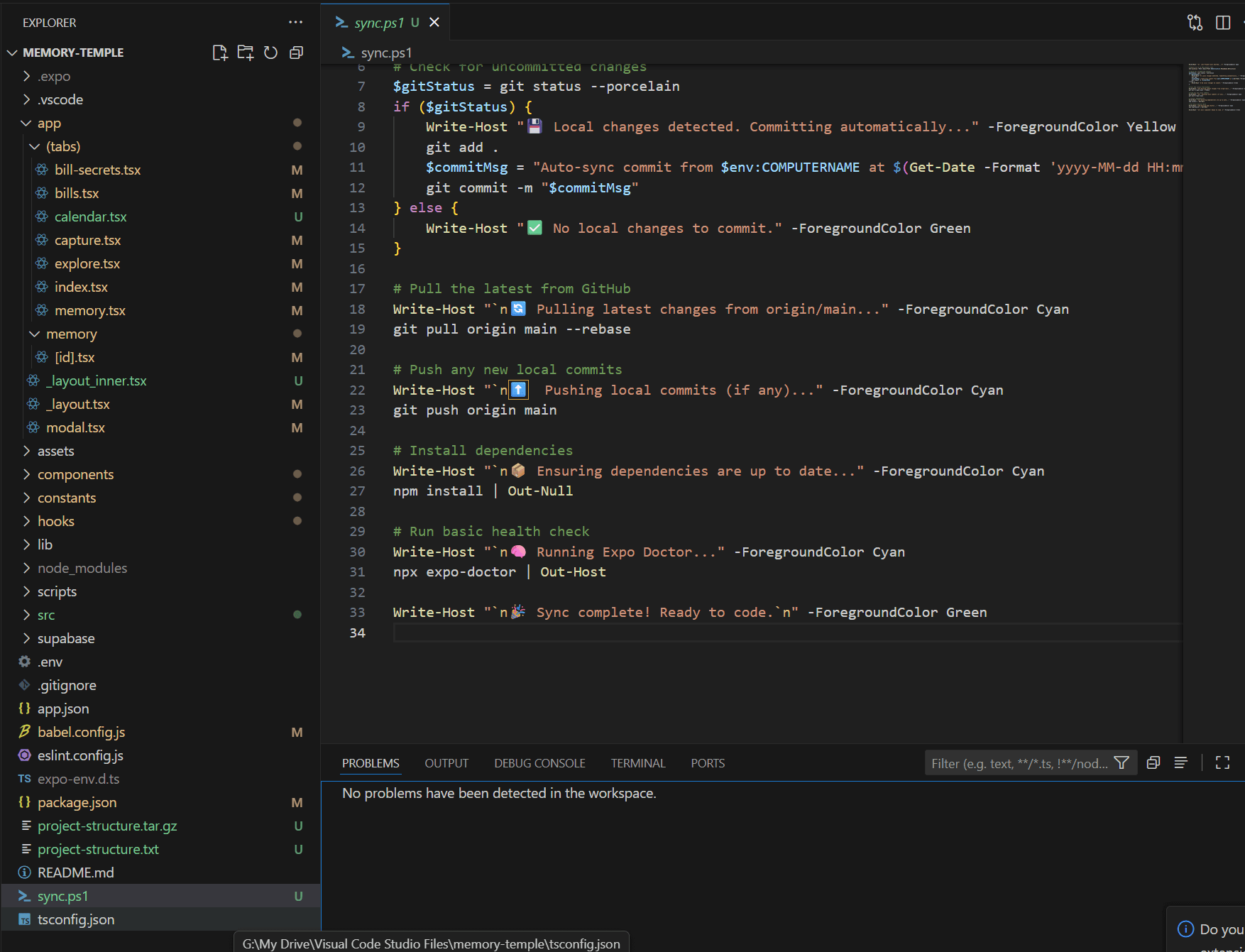
Task: Collapse the (tabs) folder
Action: pyautogui.click(x=62, y=146)
